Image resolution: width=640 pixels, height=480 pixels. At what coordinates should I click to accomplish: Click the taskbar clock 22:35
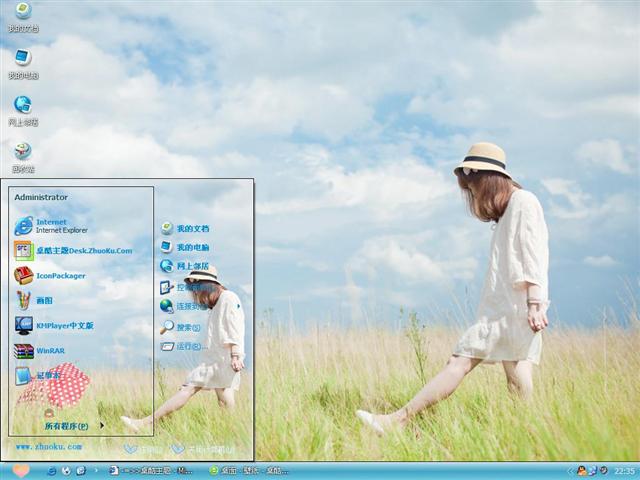624,471
